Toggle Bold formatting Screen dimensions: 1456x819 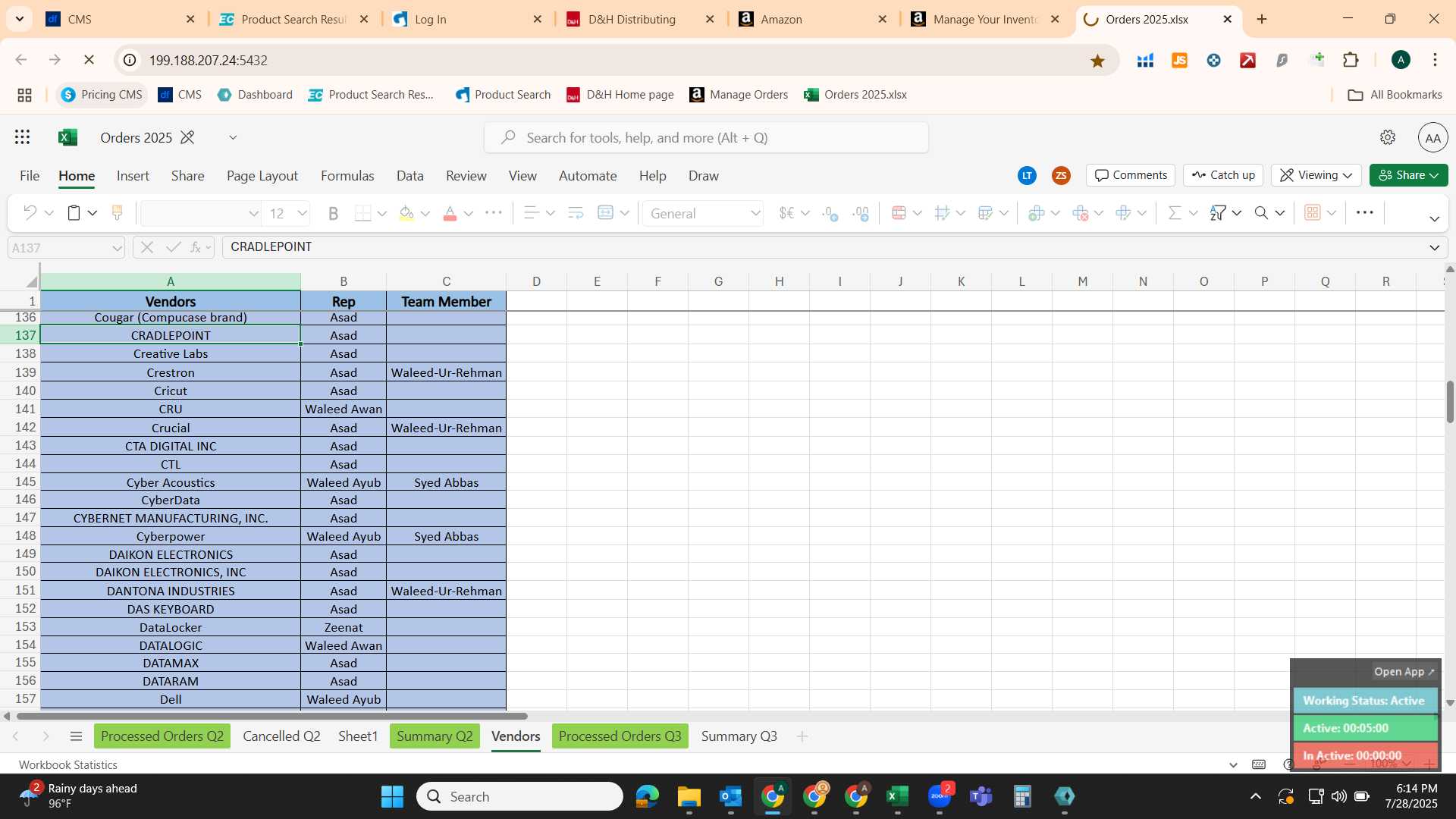coord(333,213)
